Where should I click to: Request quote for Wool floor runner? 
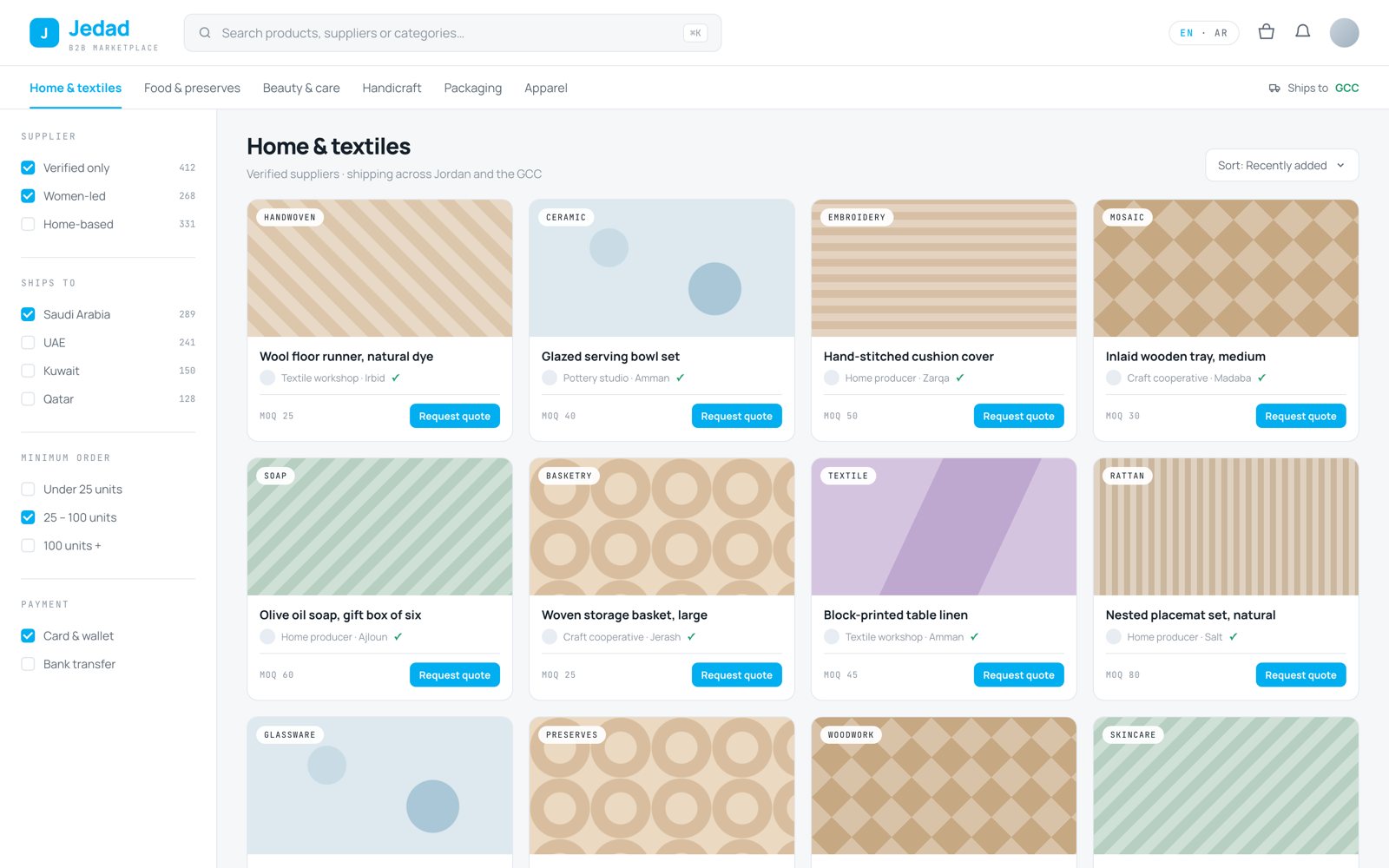[x=455, y=416]
